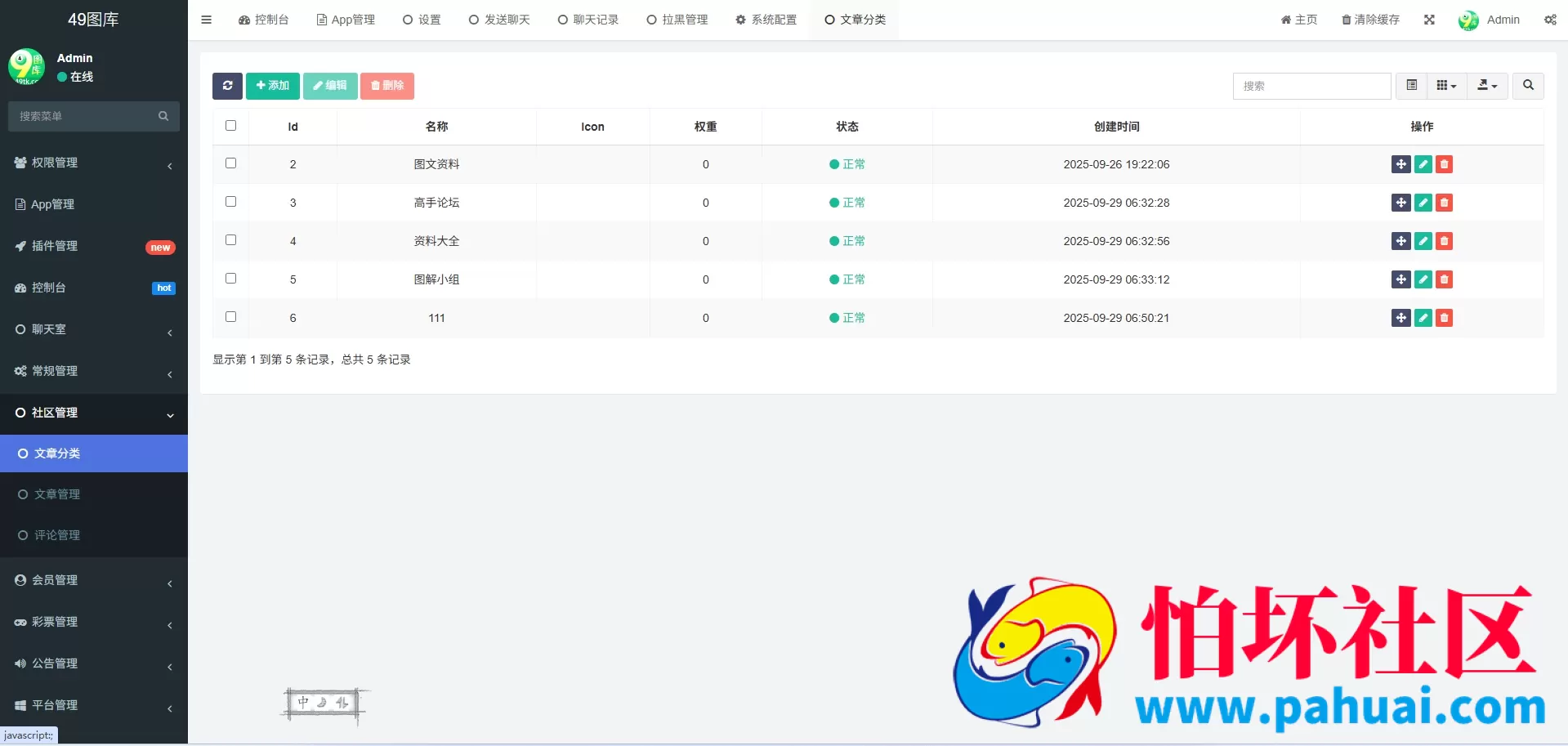Select the checkbox for 图文资料 row

(x=230, y=163)
